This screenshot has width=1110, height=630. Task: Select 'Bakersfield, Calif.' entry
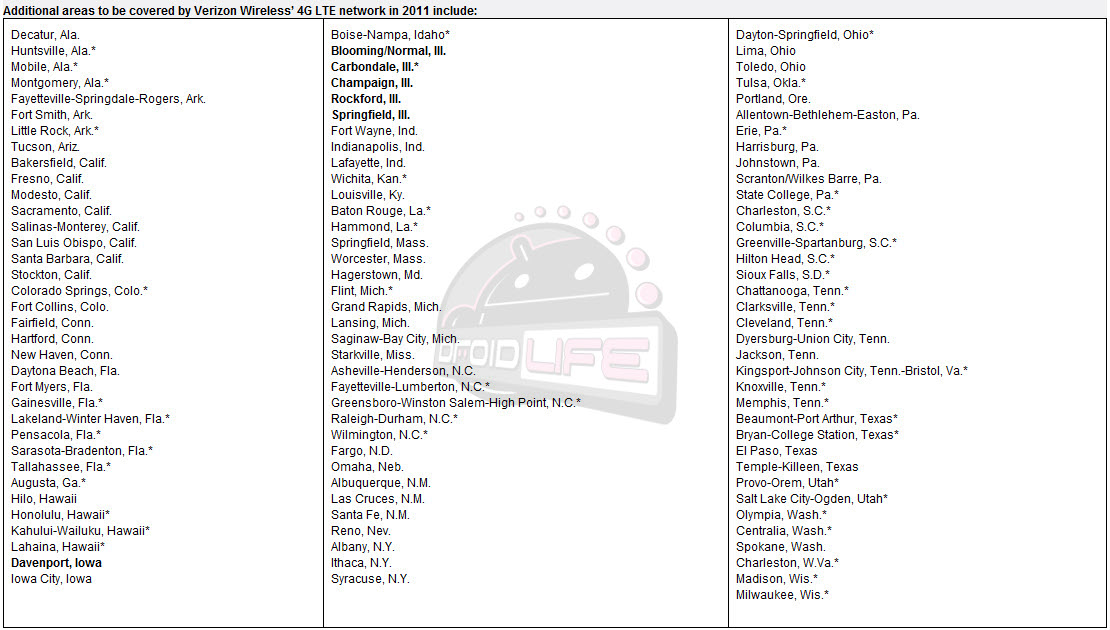tap(59, 163)
